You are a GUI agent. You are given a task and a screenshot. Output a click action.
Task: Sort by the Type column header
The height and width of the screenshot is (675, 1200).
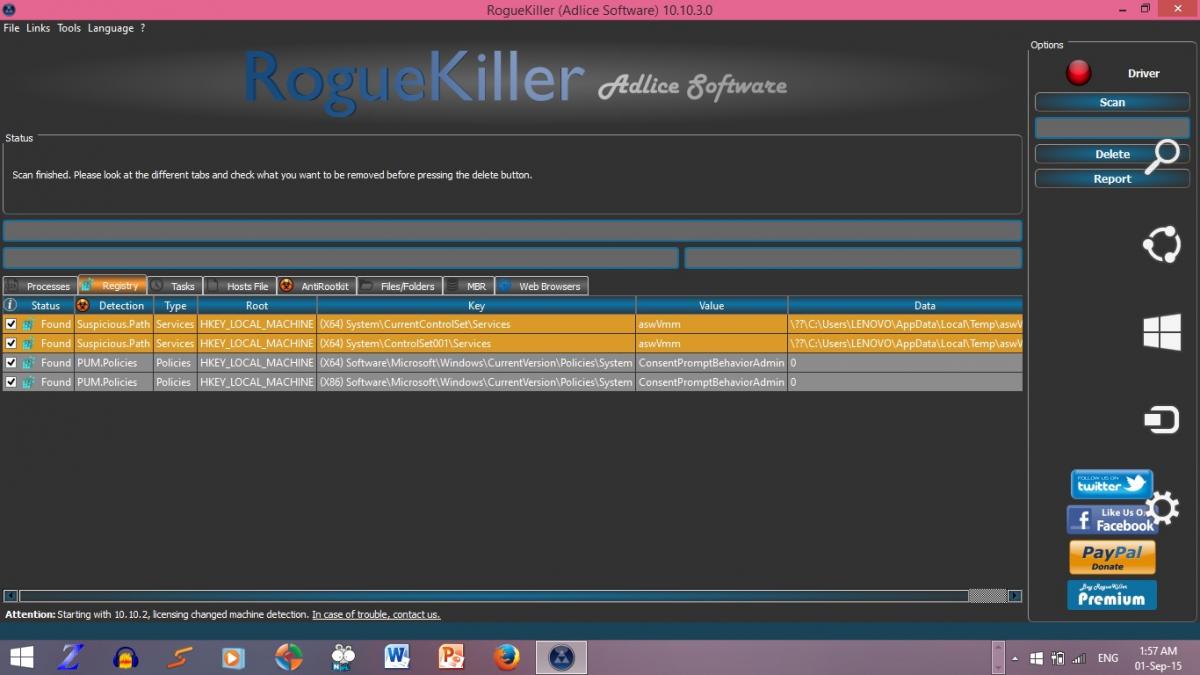point(175,305)
